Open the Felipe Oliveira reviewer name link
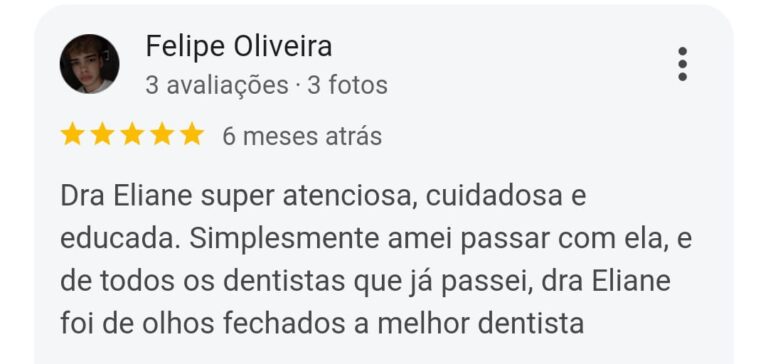Viewport: 768px width, 364px height. point(239,47)
